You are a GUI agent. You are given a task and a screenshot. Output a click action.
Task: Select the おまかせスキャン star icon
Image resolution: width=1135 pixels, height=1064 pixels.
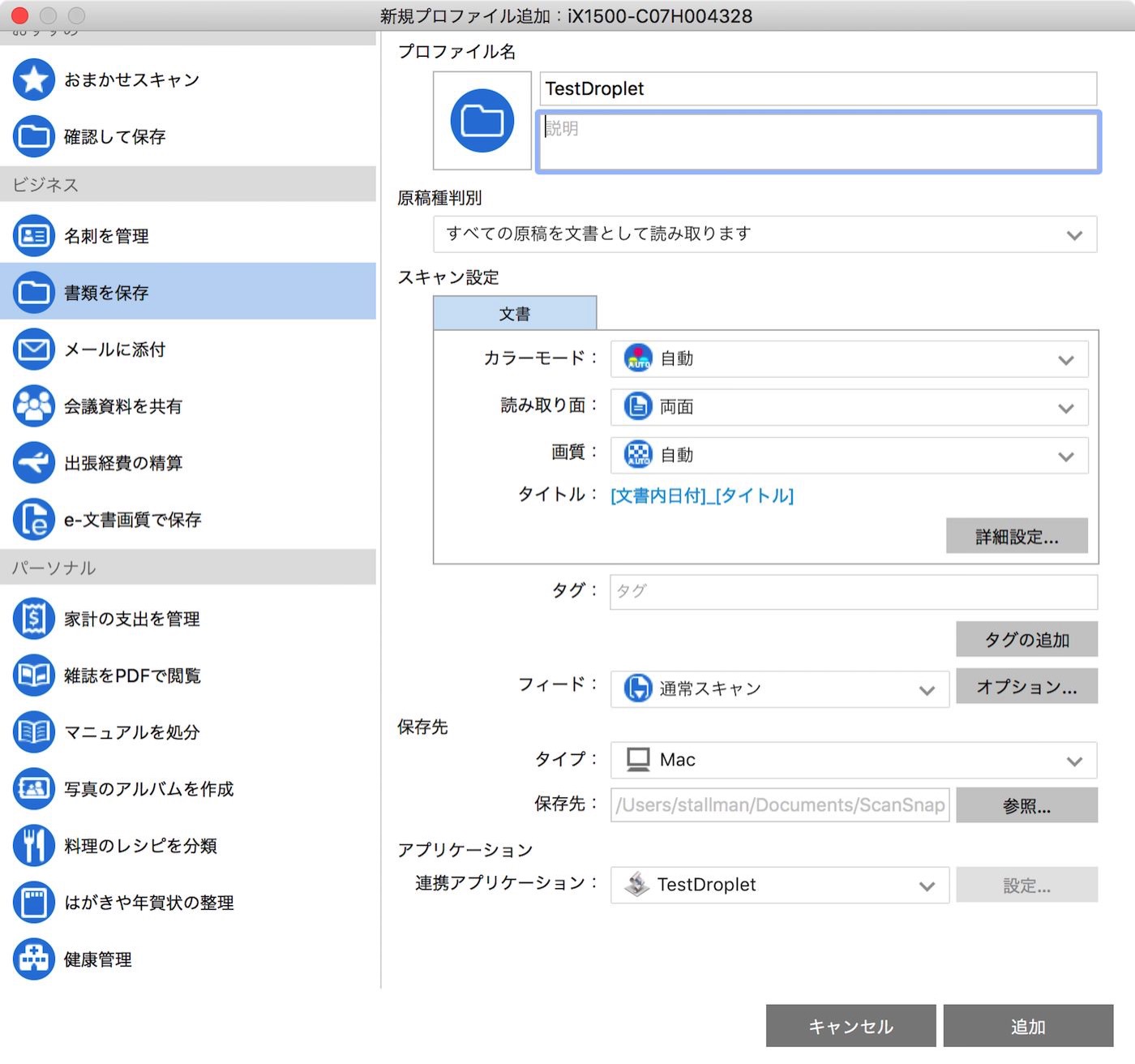click(x=34, y=79)
